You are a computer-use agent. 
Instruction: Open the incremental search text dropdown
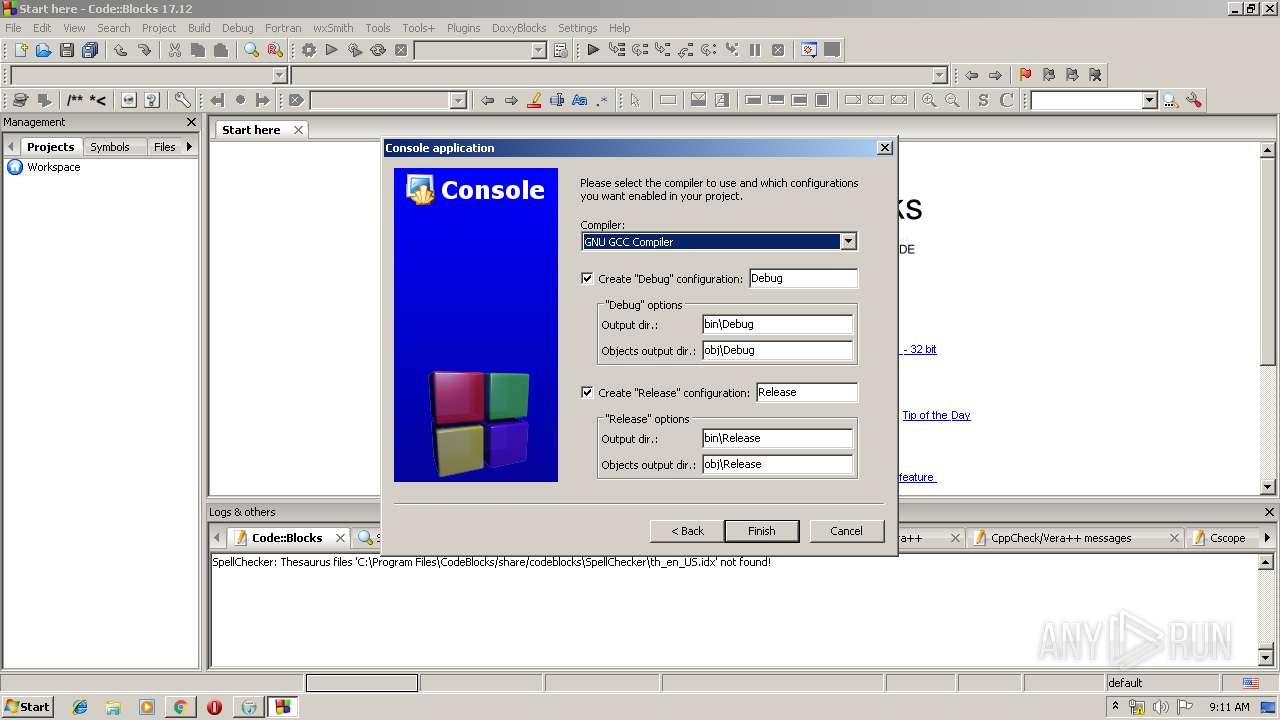click(x=458, y=100)
